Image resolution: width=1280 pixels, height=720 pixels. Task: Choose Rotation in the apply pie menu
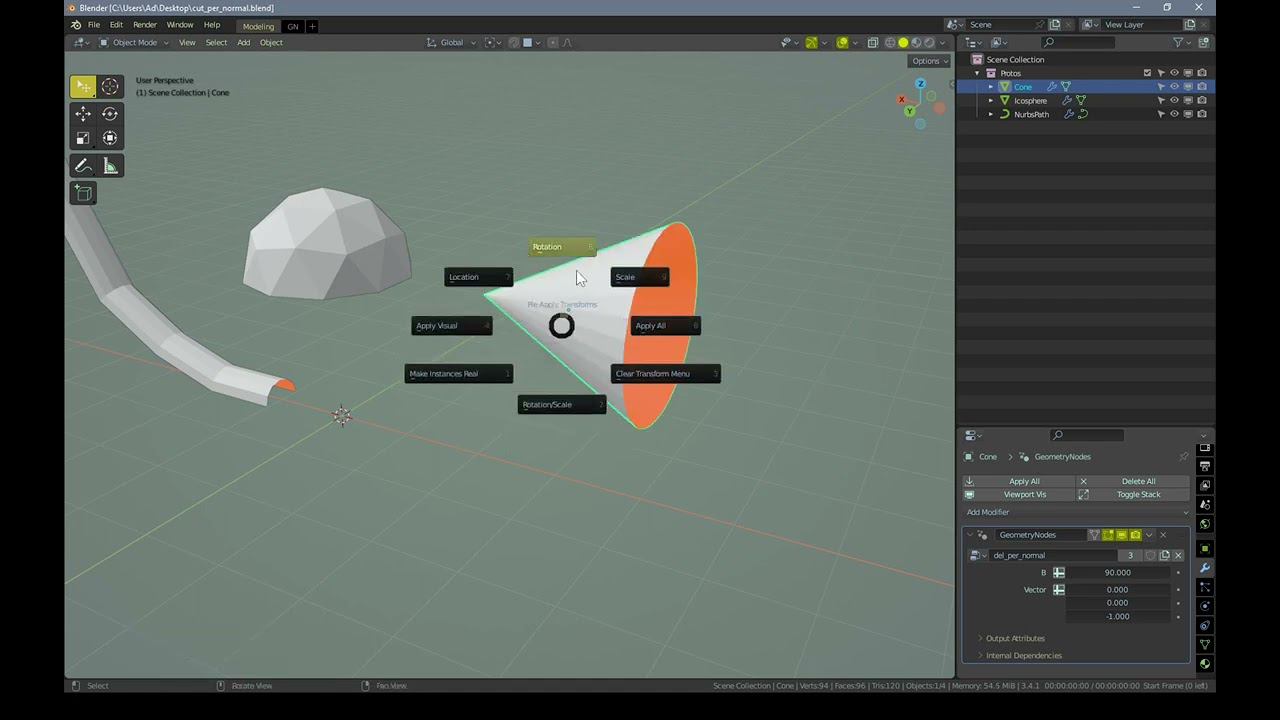[561, 247]
